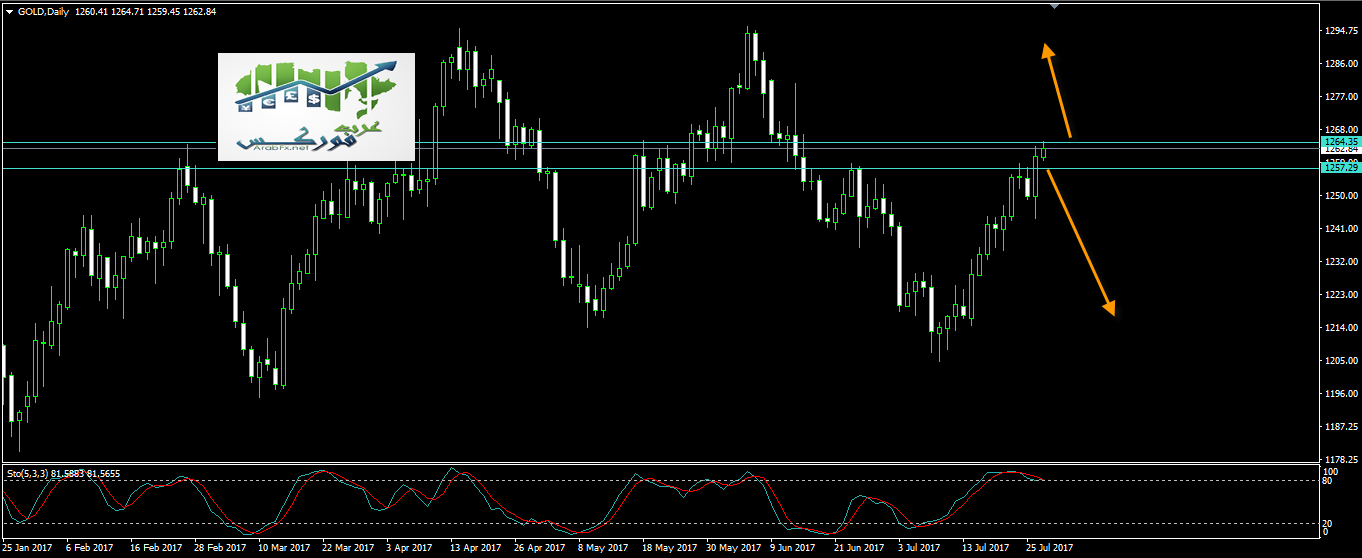Click price scale value 1268.00
The height and width of the screenshot is (558, 1362).
pyautogui.click(x=1340, y=130)
